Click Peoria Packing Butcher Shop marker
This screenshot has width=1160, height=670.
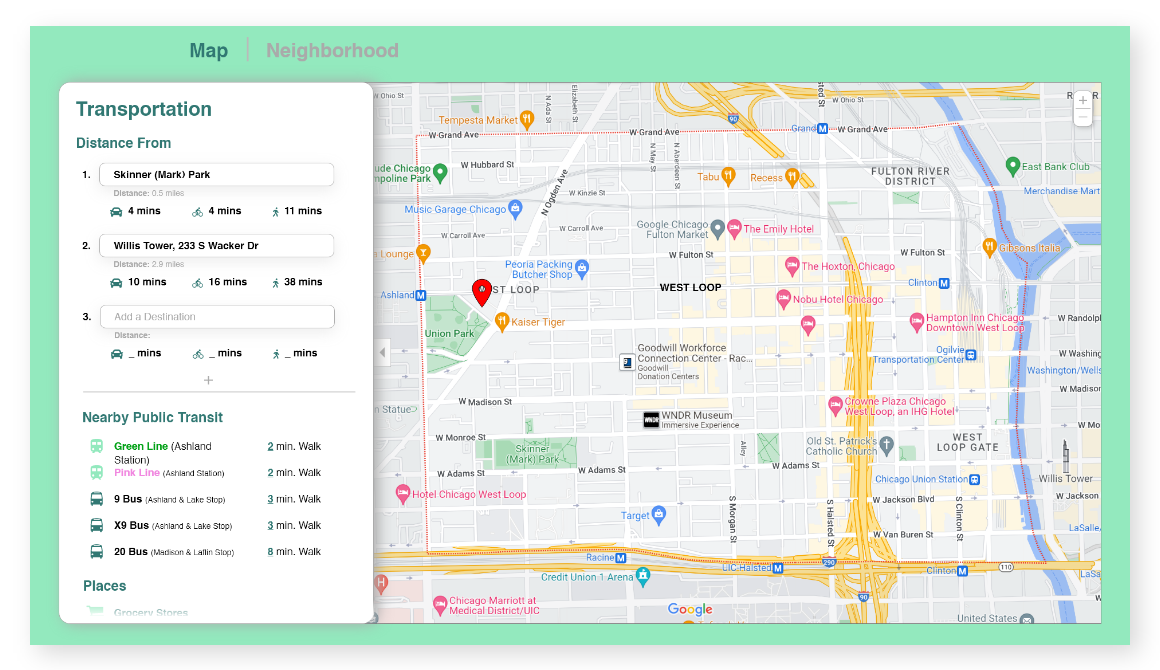[x=582, y=268]
